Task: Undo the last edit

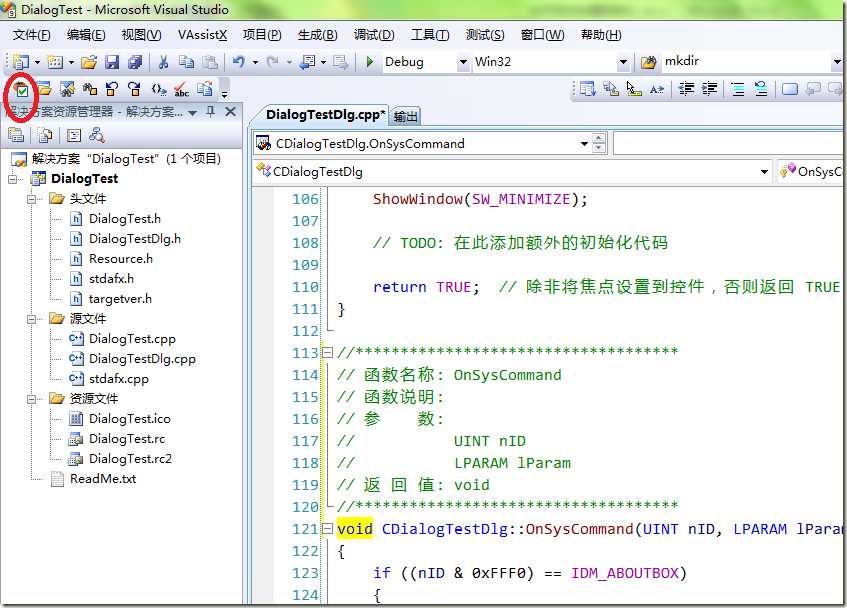Action: pos(239,62)
